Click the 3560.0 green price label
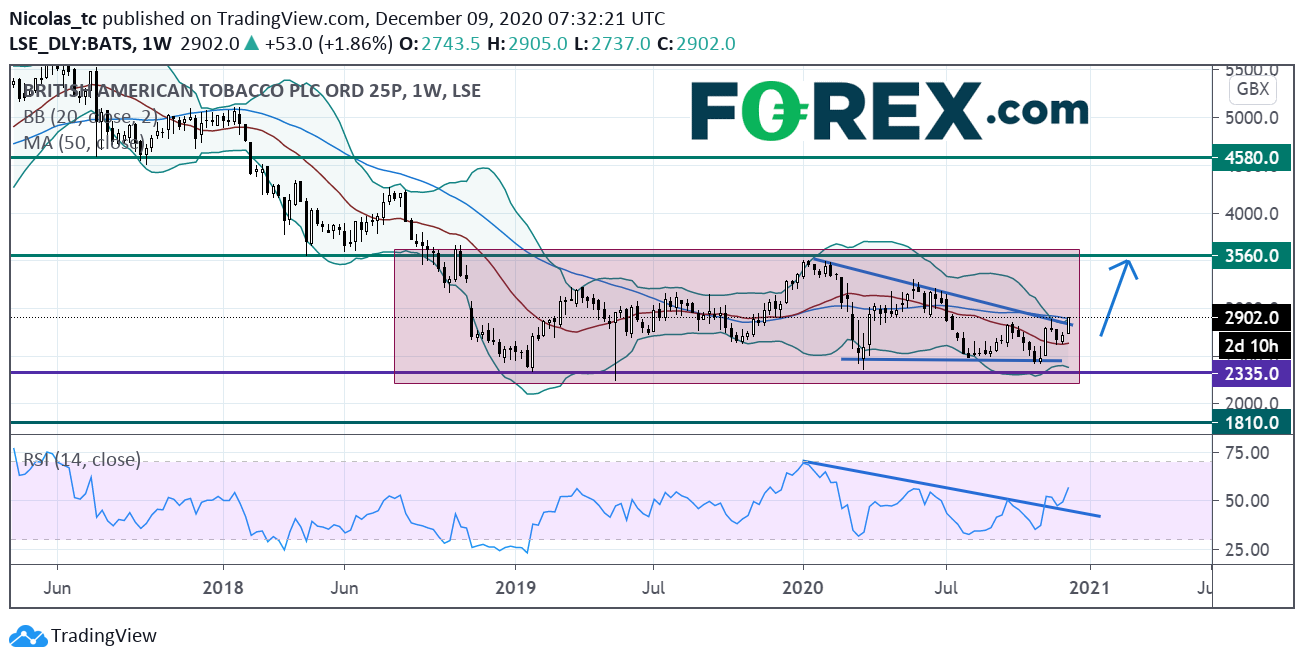Screen dimensions: 1304x663 pos(1251,256)
